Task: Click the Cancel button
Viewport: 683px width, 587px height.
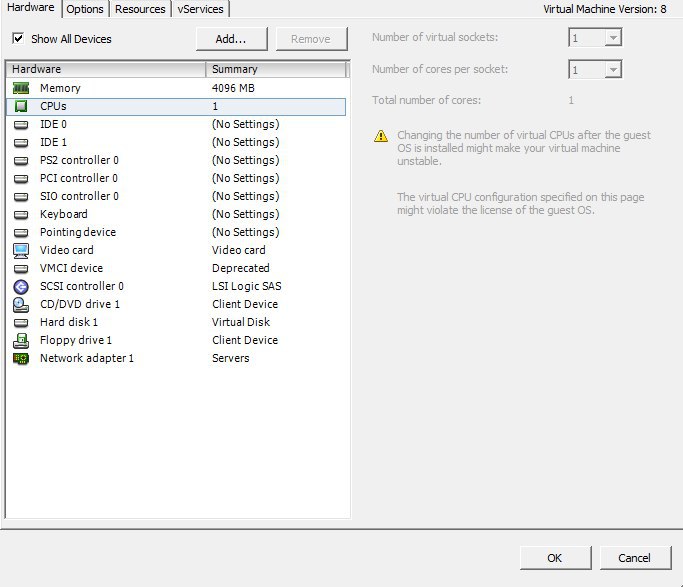Action: tap(635, 558)
